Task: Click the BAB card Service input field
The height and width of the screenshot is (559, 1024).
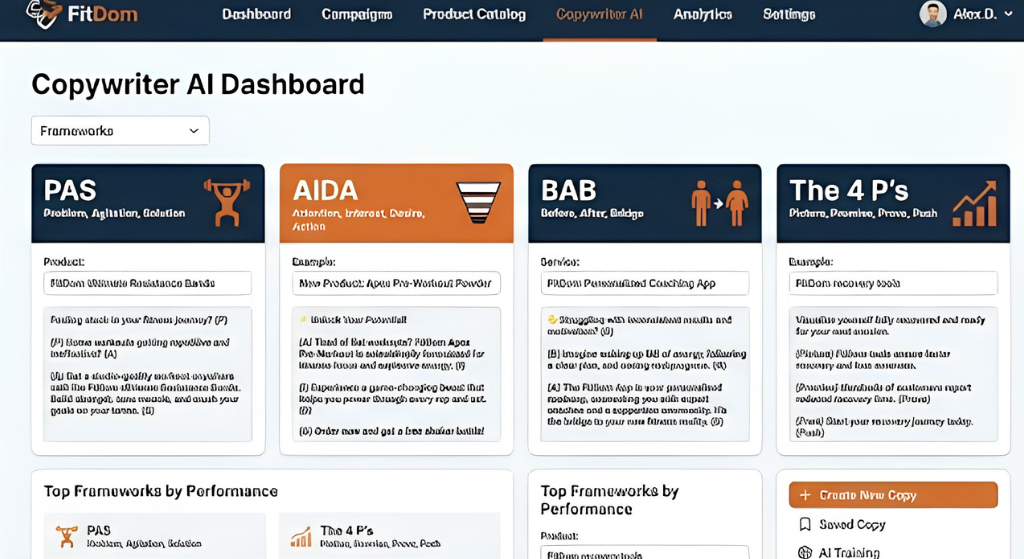Action: coord(645,283)
